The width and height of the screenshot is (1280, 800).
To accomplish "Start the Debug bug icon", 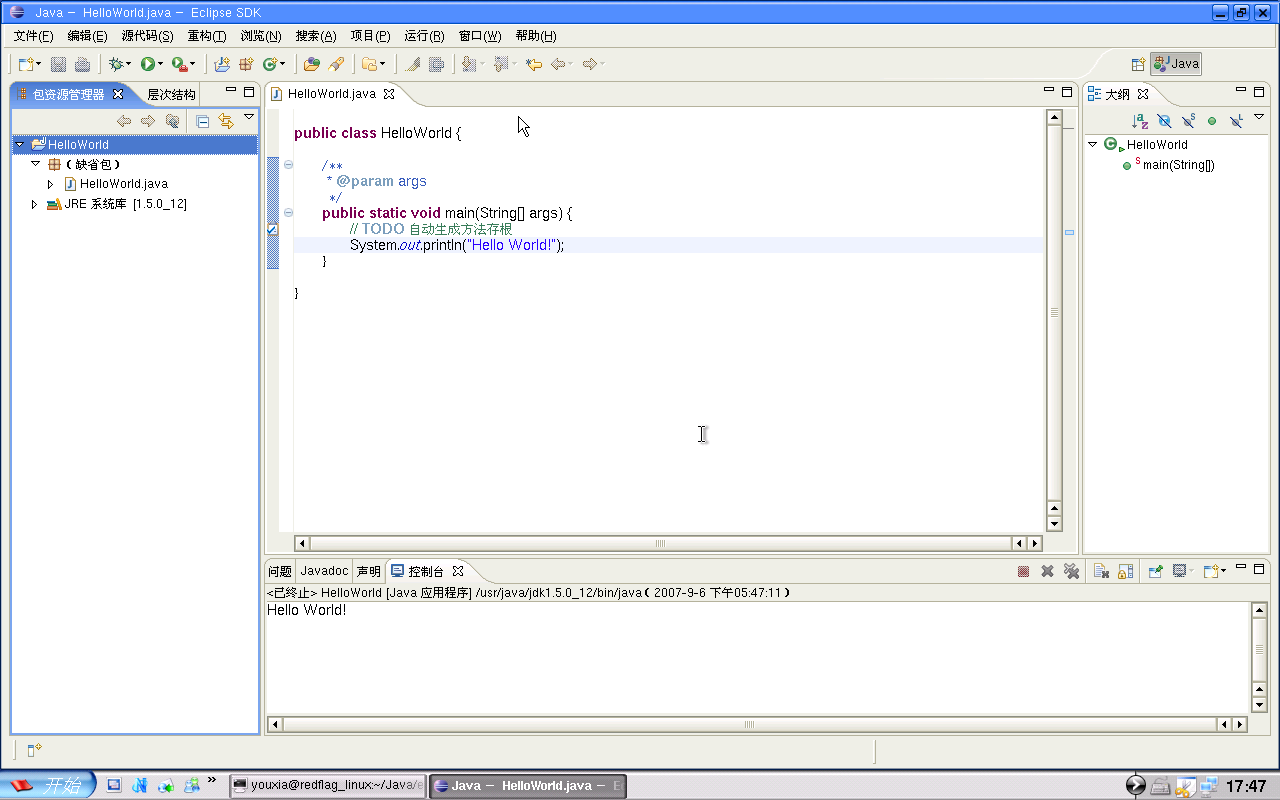I will pyautogui.click(x=116, y=64).
